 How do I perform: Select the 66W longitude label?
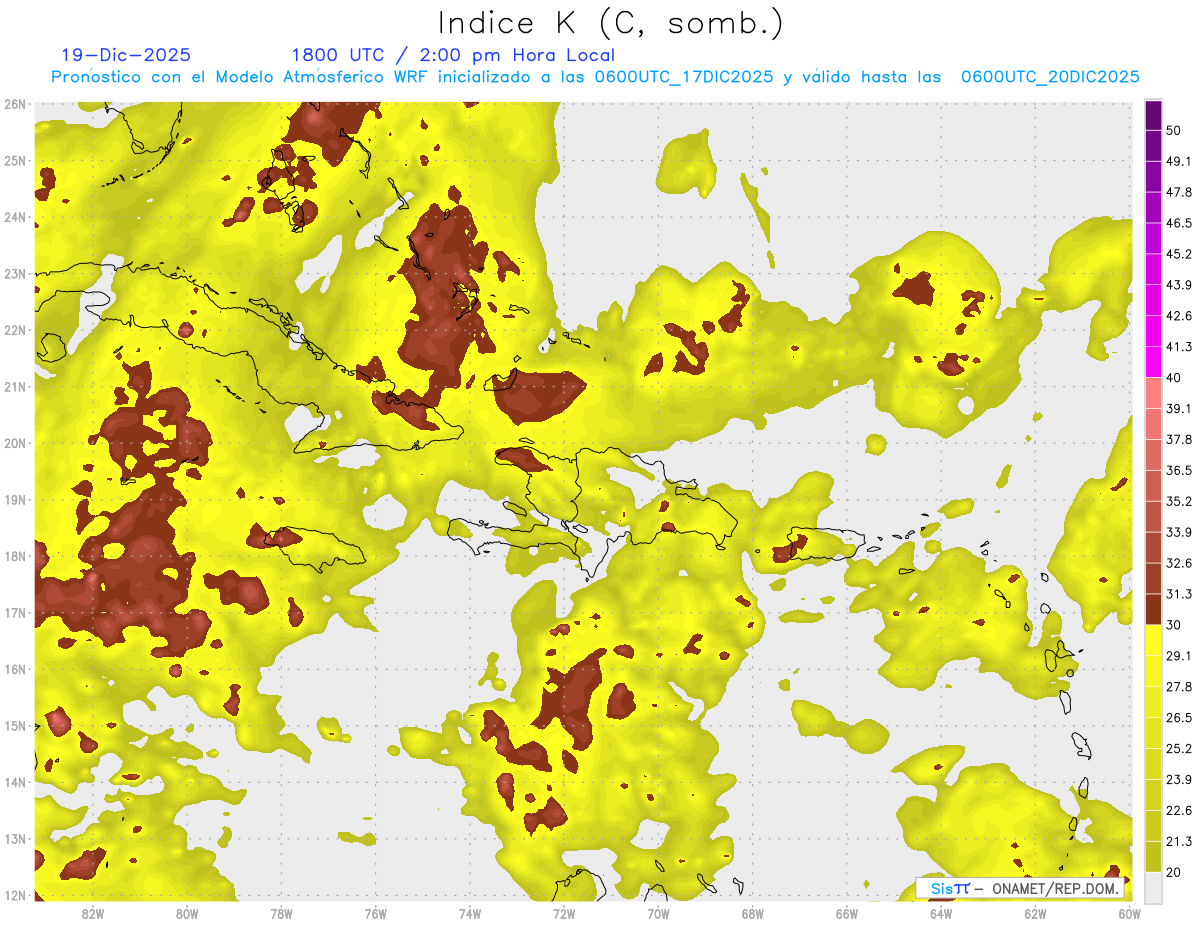click(846, 913)
